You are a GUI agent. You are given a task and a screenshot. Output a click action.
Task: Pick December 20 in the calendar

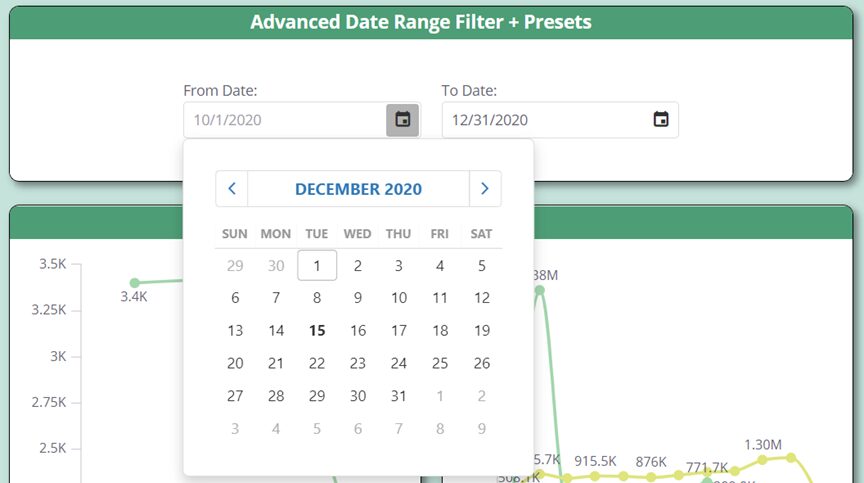(235, 364)
